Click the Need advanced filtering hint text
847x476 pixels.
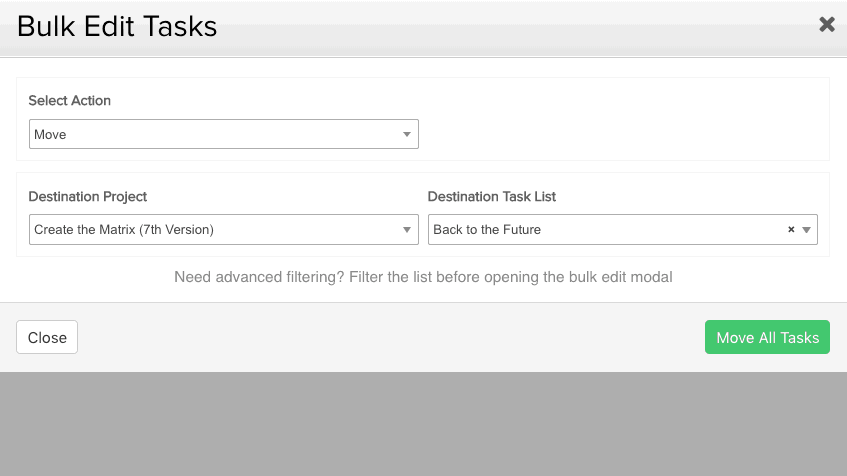click(423, 277)
